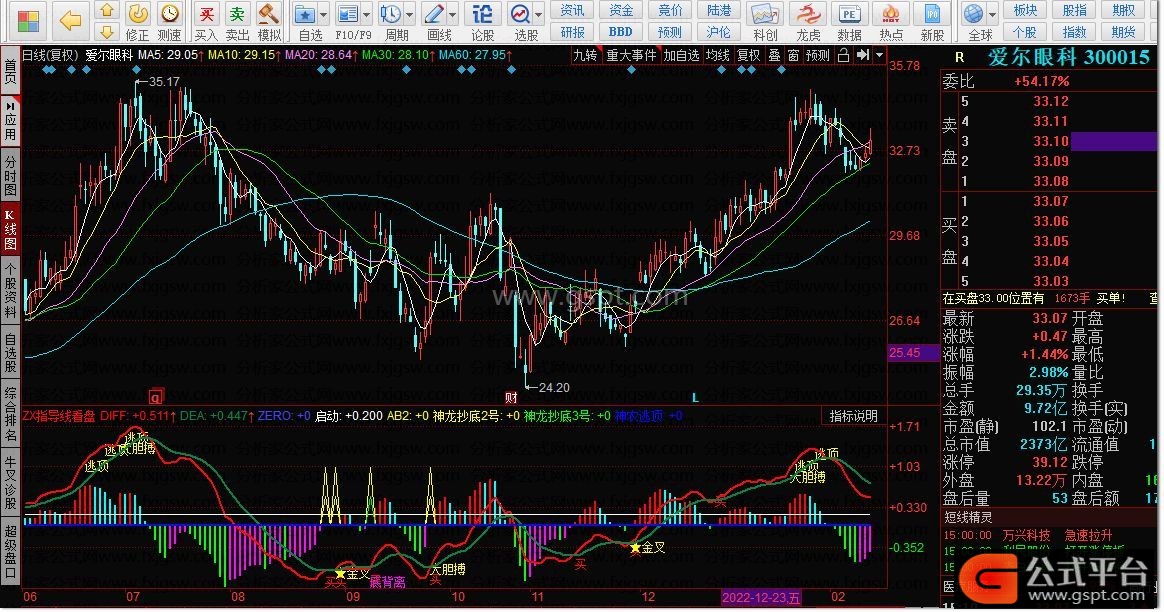Click the lock icon on chart toolbar
This screenshot has height=612, width=1164.
tap(843, 55)
